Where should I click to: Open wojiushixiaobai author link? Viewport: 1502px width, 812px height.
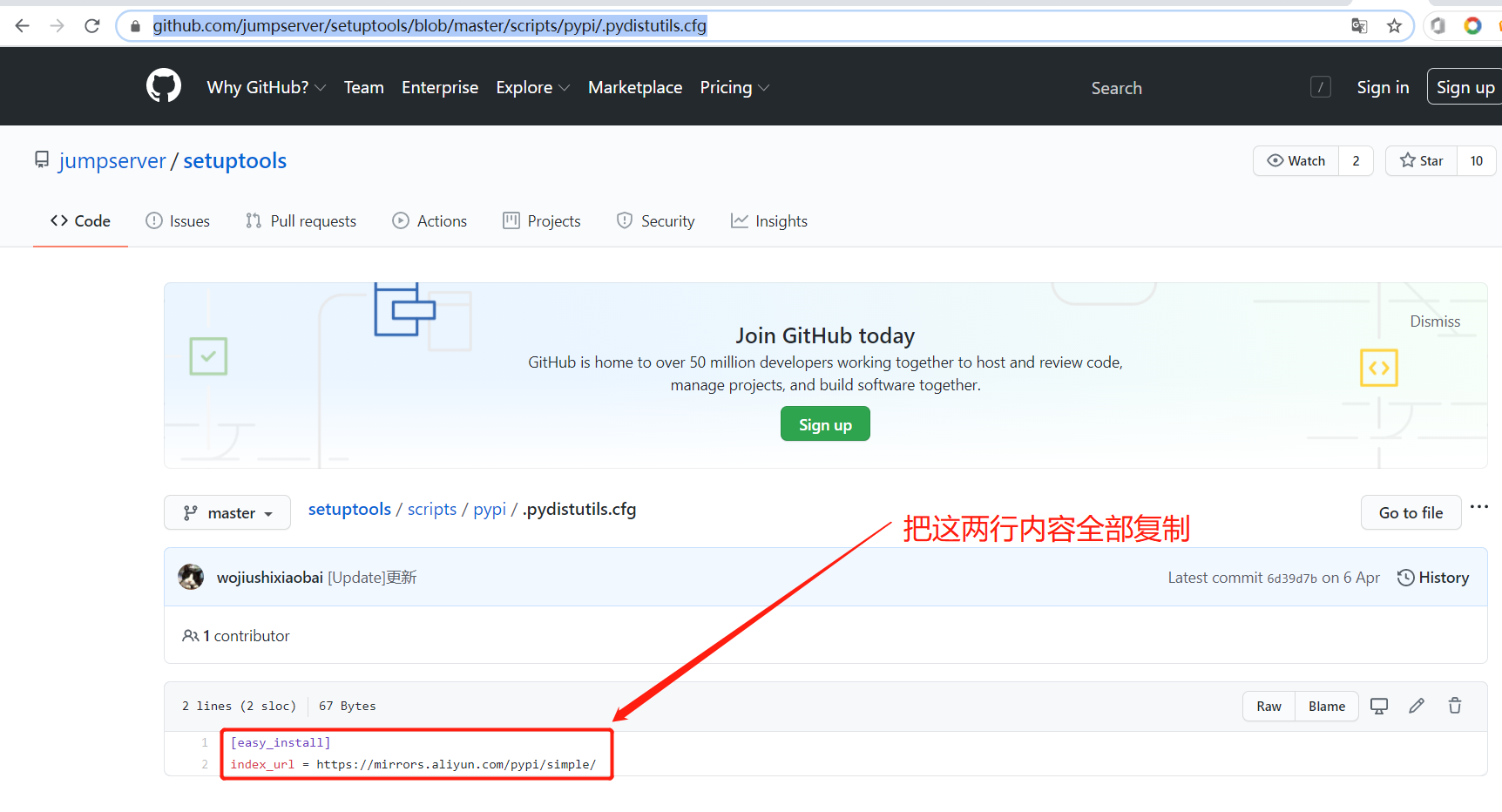[270, 578]
